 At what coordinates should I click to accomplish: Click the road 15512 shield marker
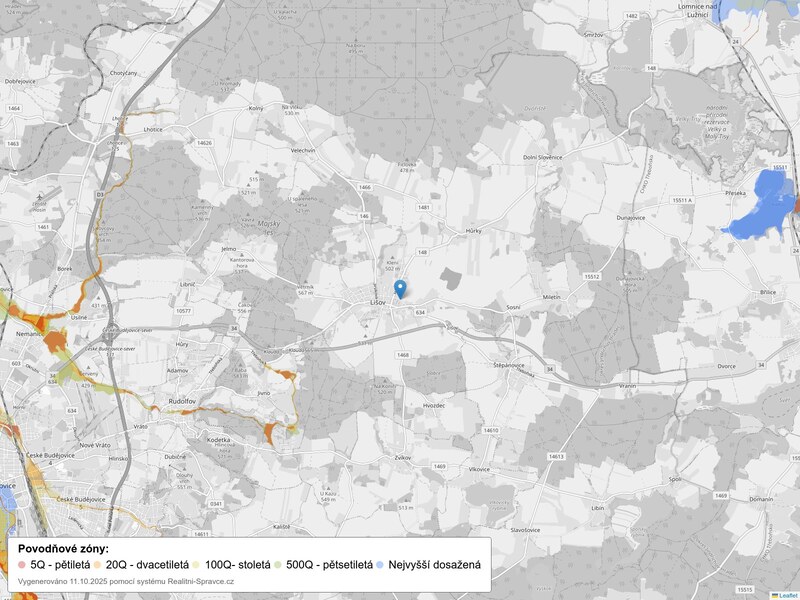coord(591,276)
